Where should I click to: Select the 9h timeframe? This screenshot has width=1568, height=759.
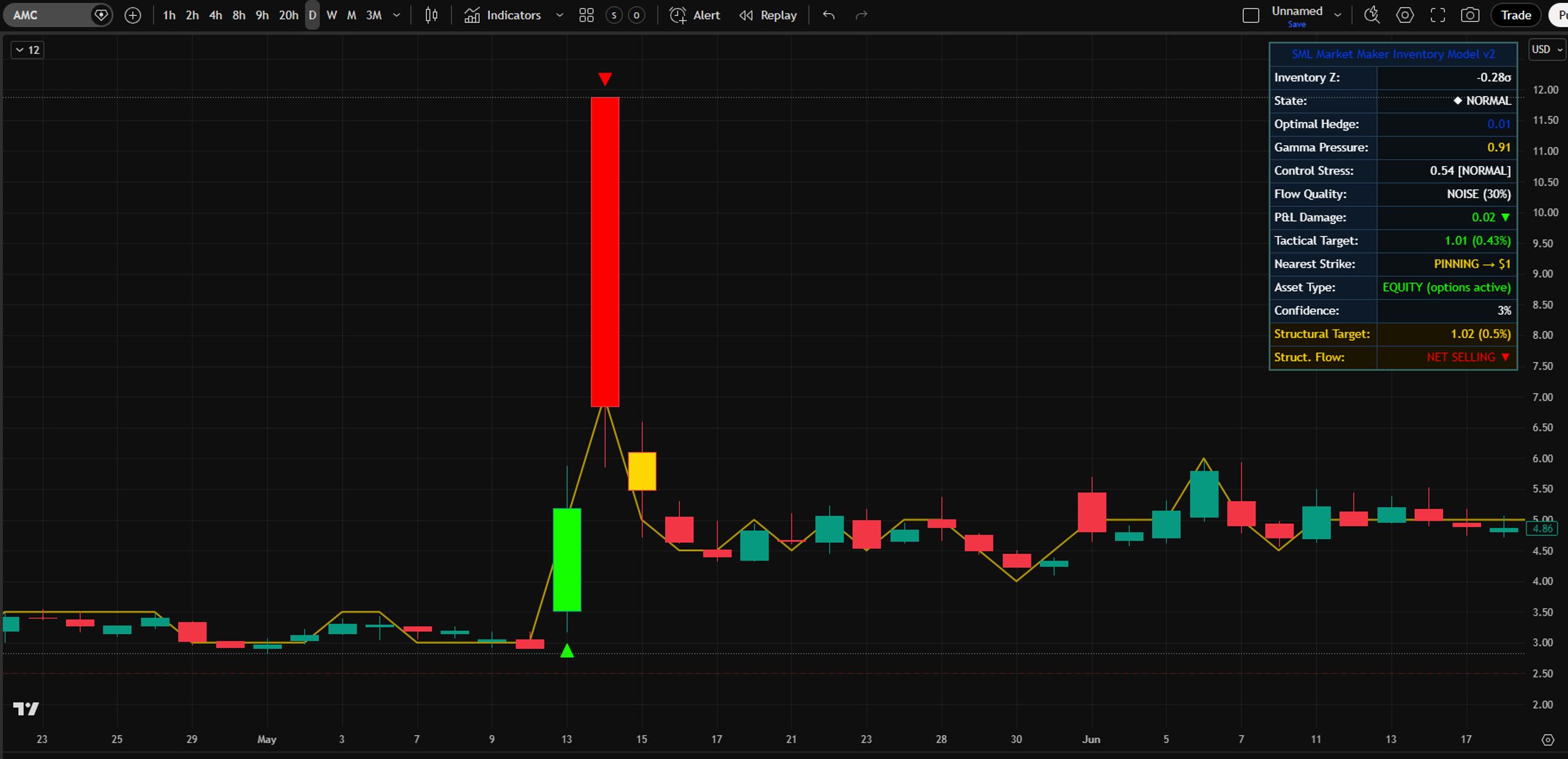pos(262,15)
